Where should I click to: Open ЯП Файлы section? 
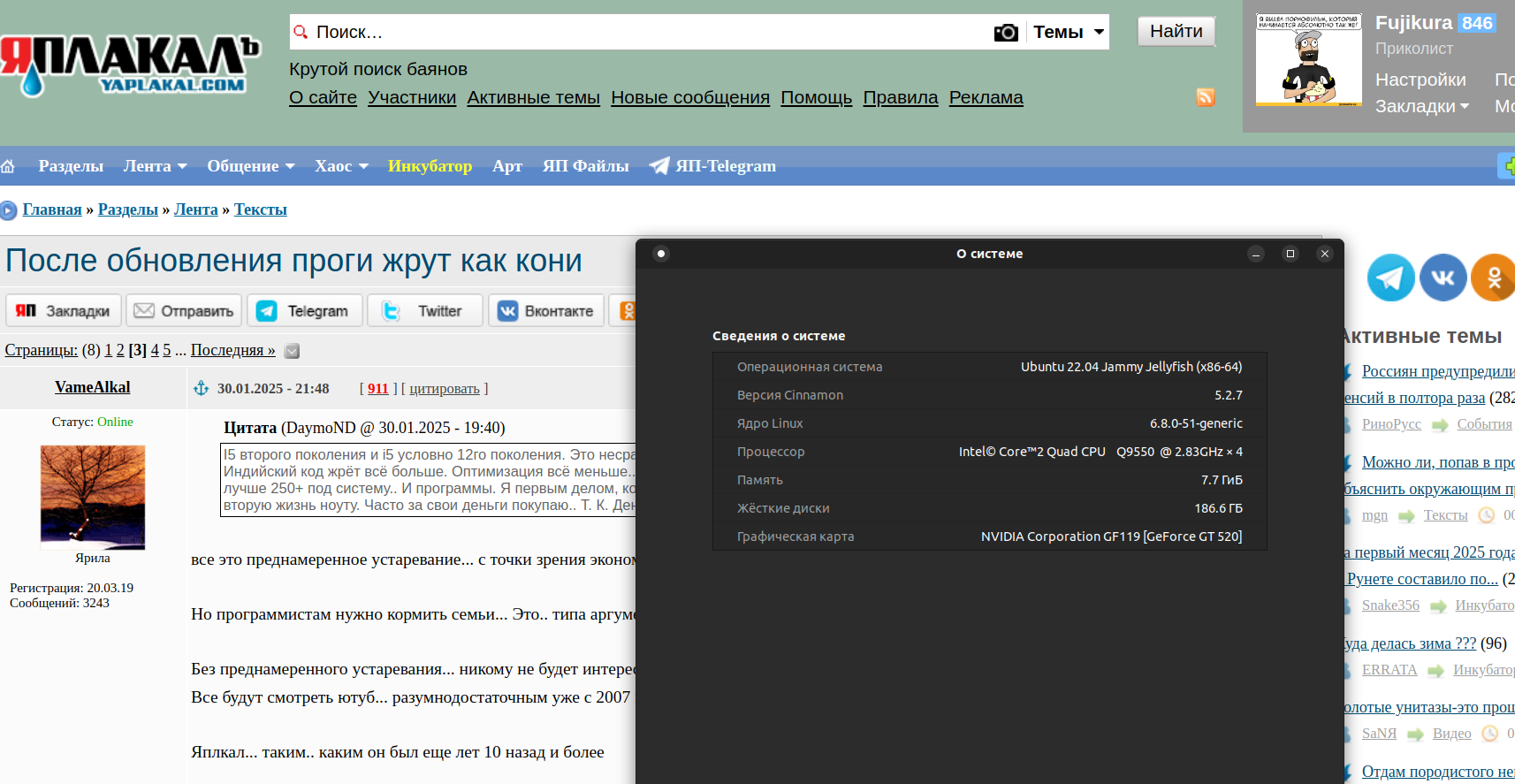coord(586,166)
